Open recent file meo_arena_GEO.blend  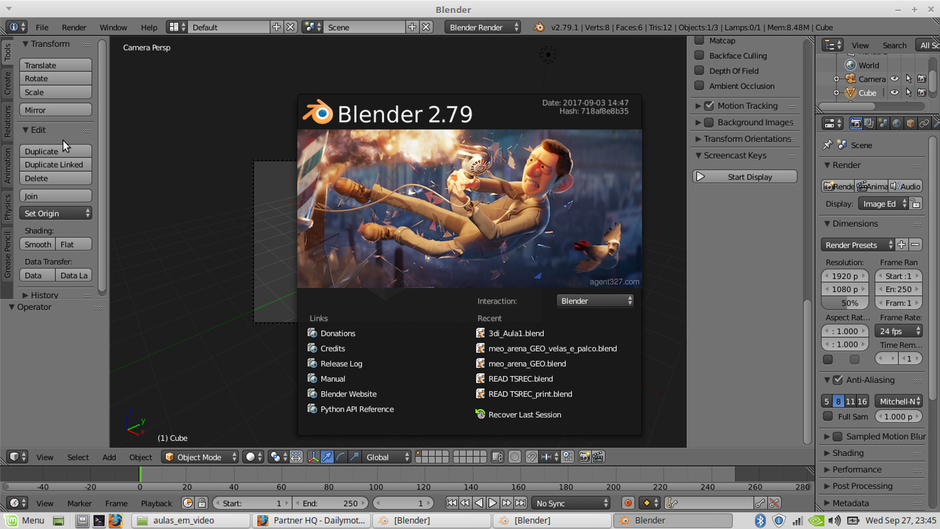tap(528, 364)
